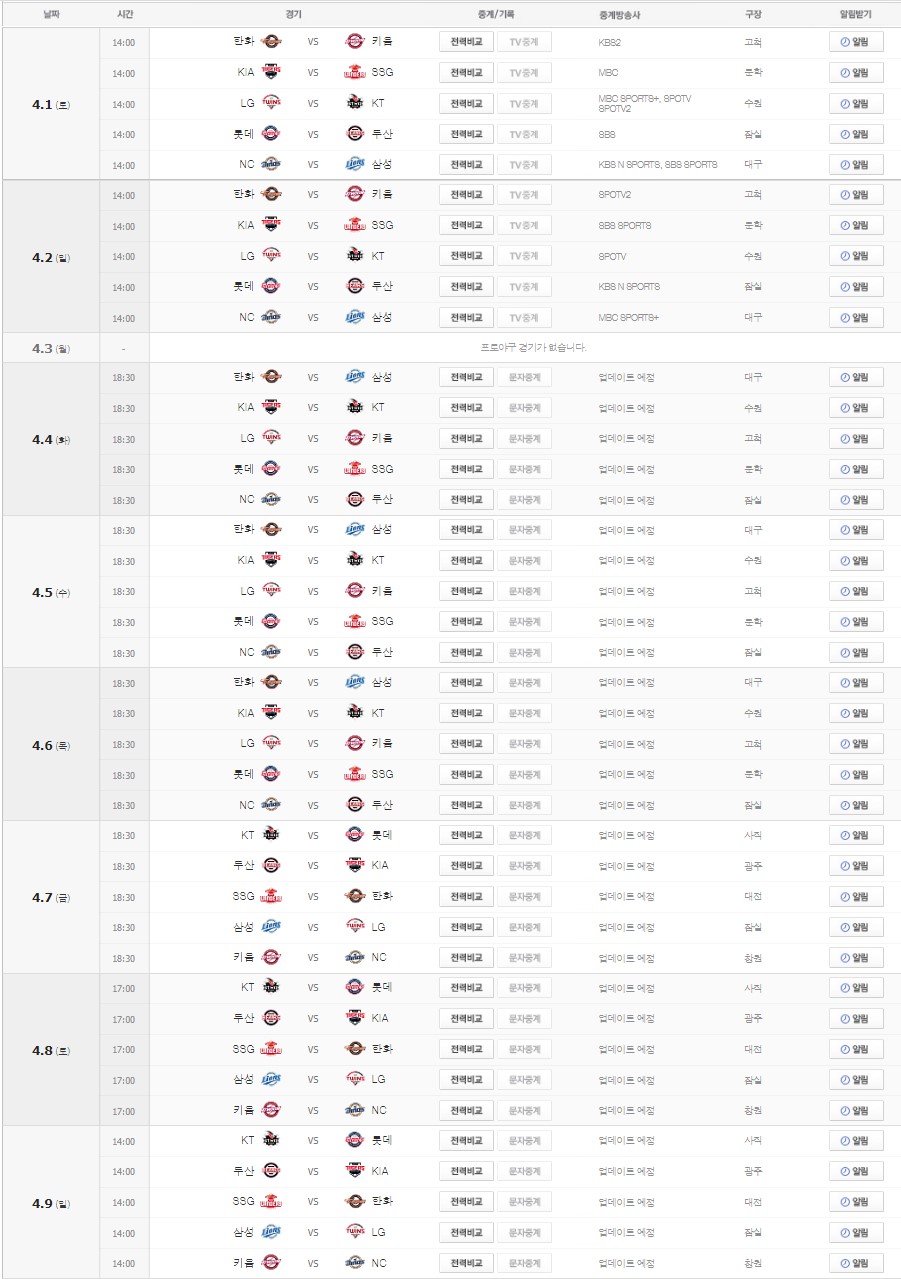Click KT logo in the 4.7 KT vs 롯데 row
Image resolution: width=901 pixels, height=1279 pixels.
pos(271,834)
